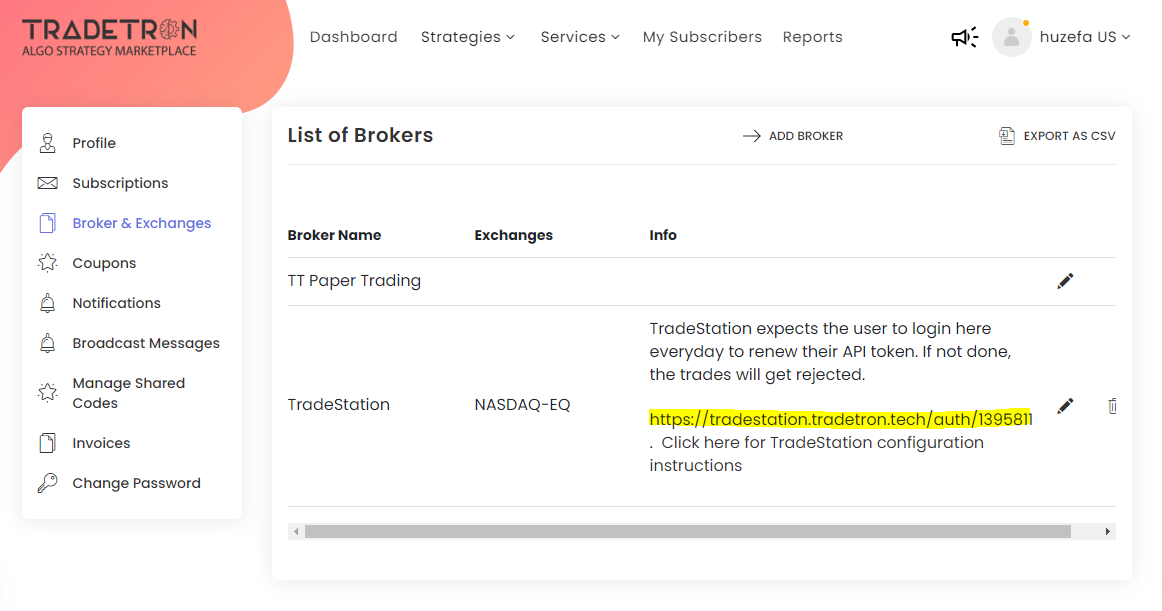Image resolution: width=1162 pixels, height=611 pixels.
Task: Go to the Dashboard menu item
Action: (x=353, y=37)
